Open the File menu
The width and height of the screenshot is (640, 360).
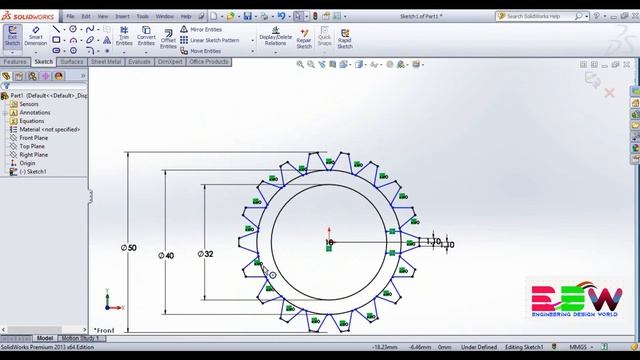point(70,16)
